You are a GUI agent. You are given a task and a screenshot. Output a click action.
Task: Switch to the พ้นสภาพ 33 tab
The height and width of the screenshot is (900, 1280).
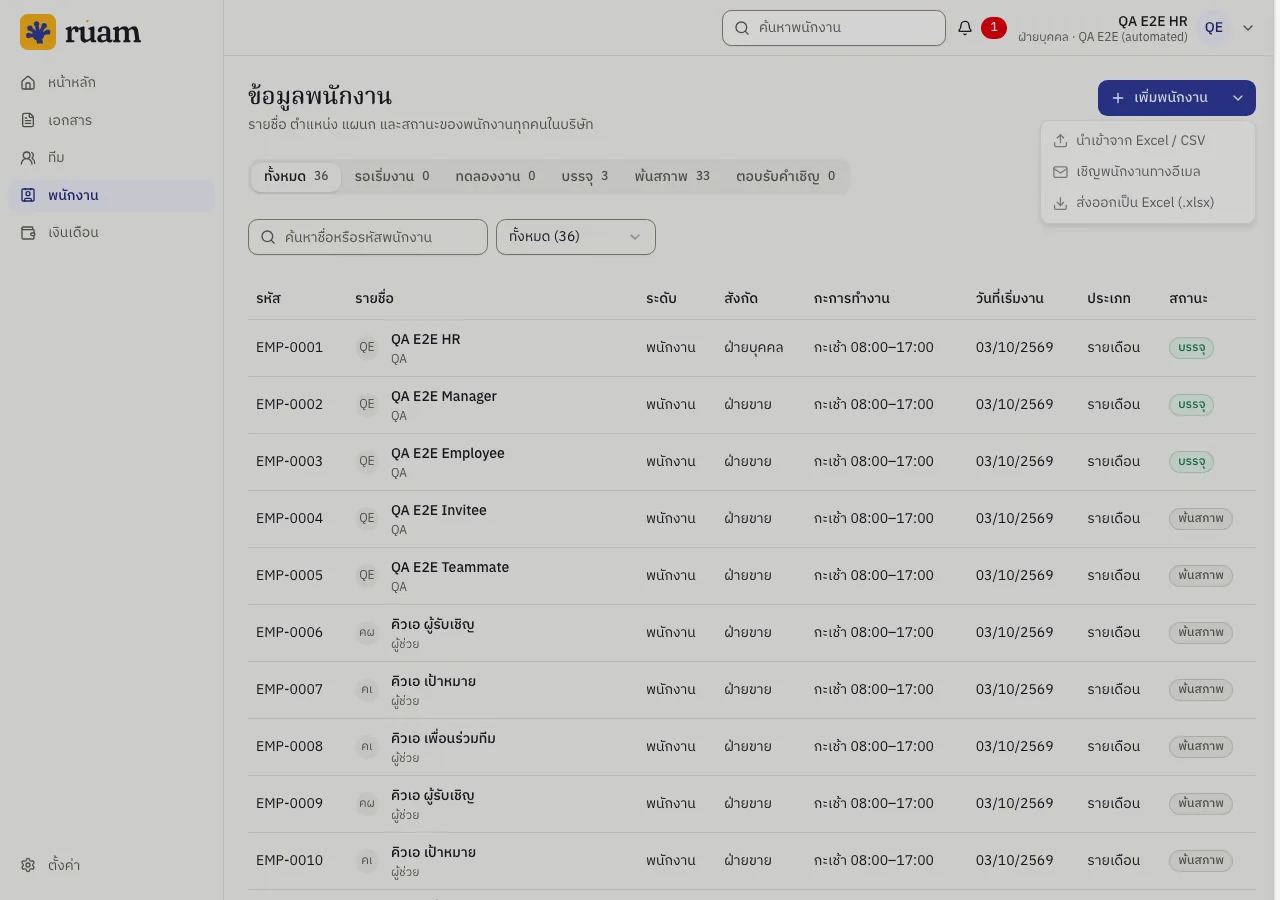pos(672,176)
